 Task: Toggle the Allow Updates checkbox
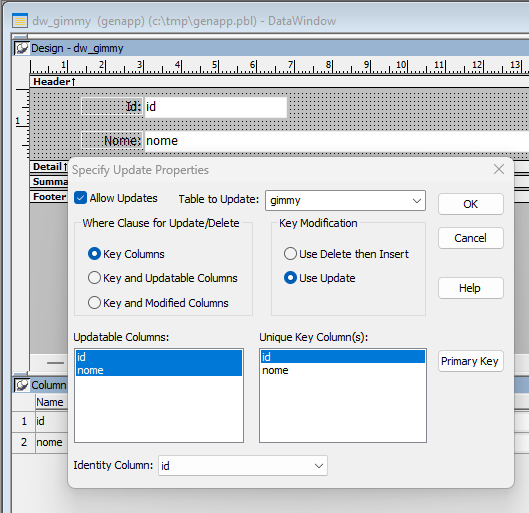tap(80, 198)
